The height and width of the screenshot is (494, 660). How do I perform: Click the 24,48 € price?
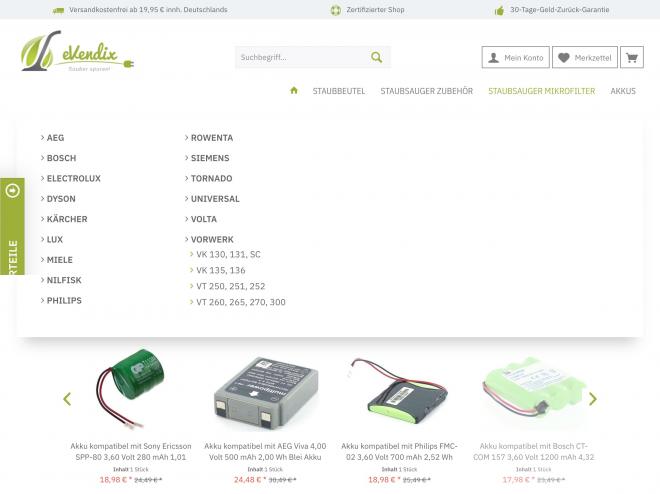pos(248,480)
